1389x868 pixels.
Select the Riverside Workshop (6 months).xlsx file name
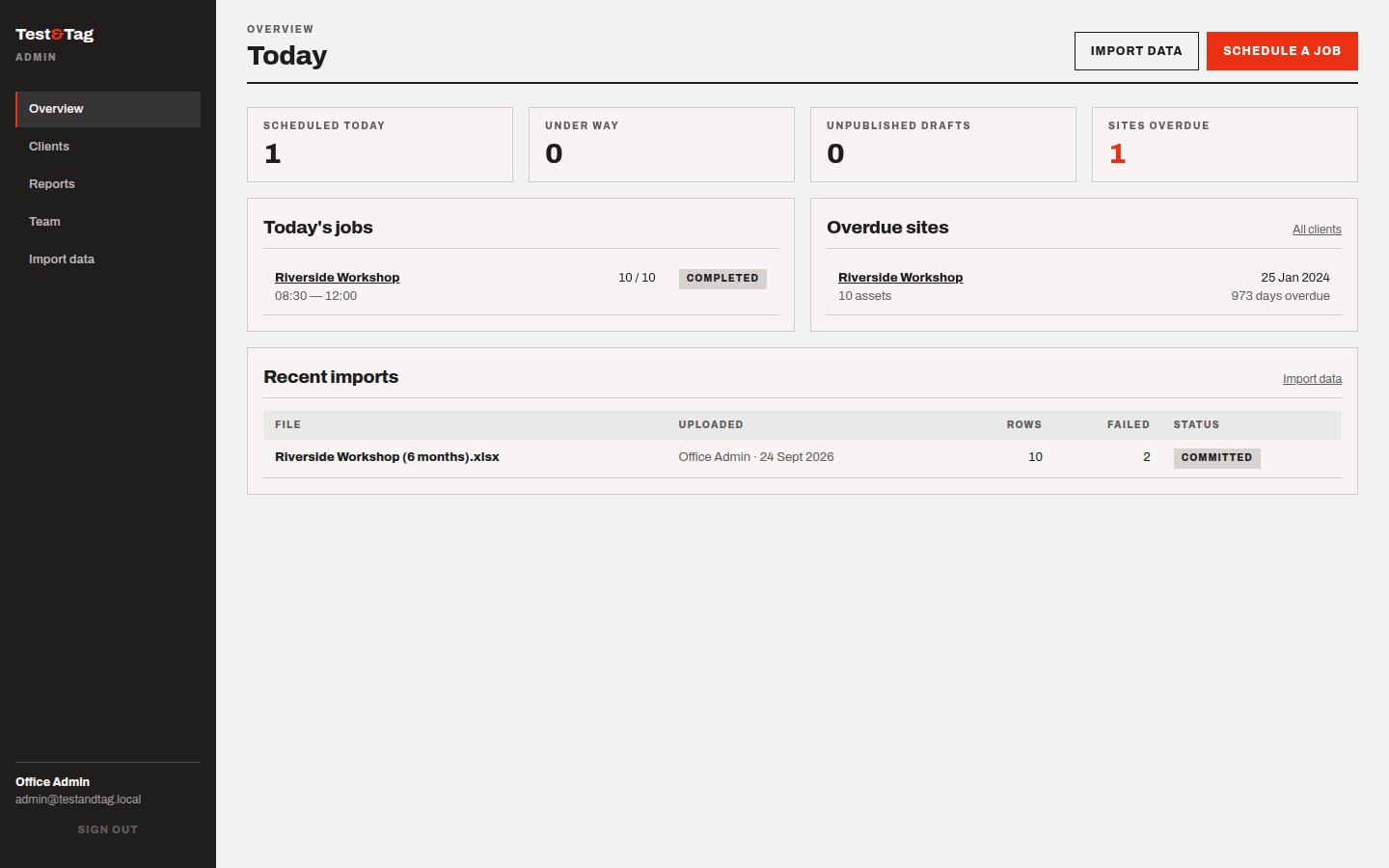tap(387, 457)
